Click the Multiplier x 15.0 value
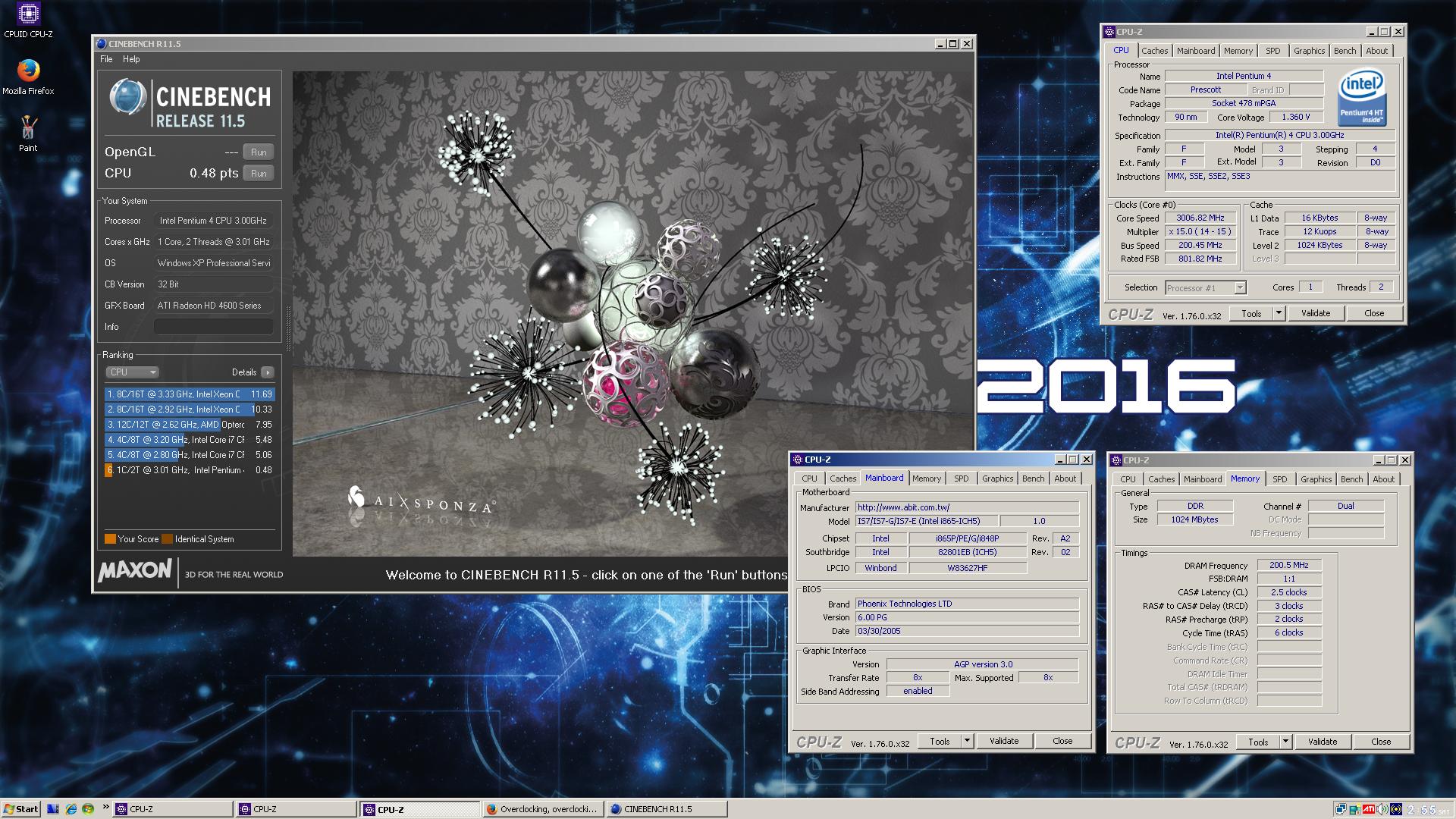This screenshot has width=1456, height=819. pos(1200,231)
